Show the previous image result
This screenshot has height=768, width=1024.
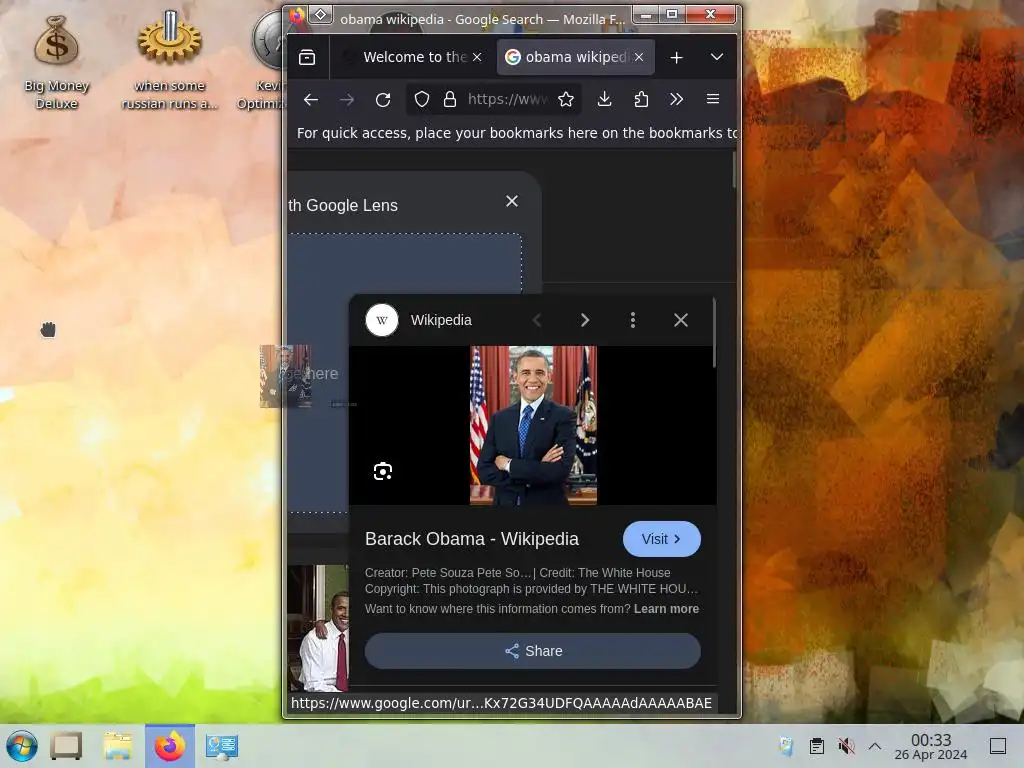(537, 320)
